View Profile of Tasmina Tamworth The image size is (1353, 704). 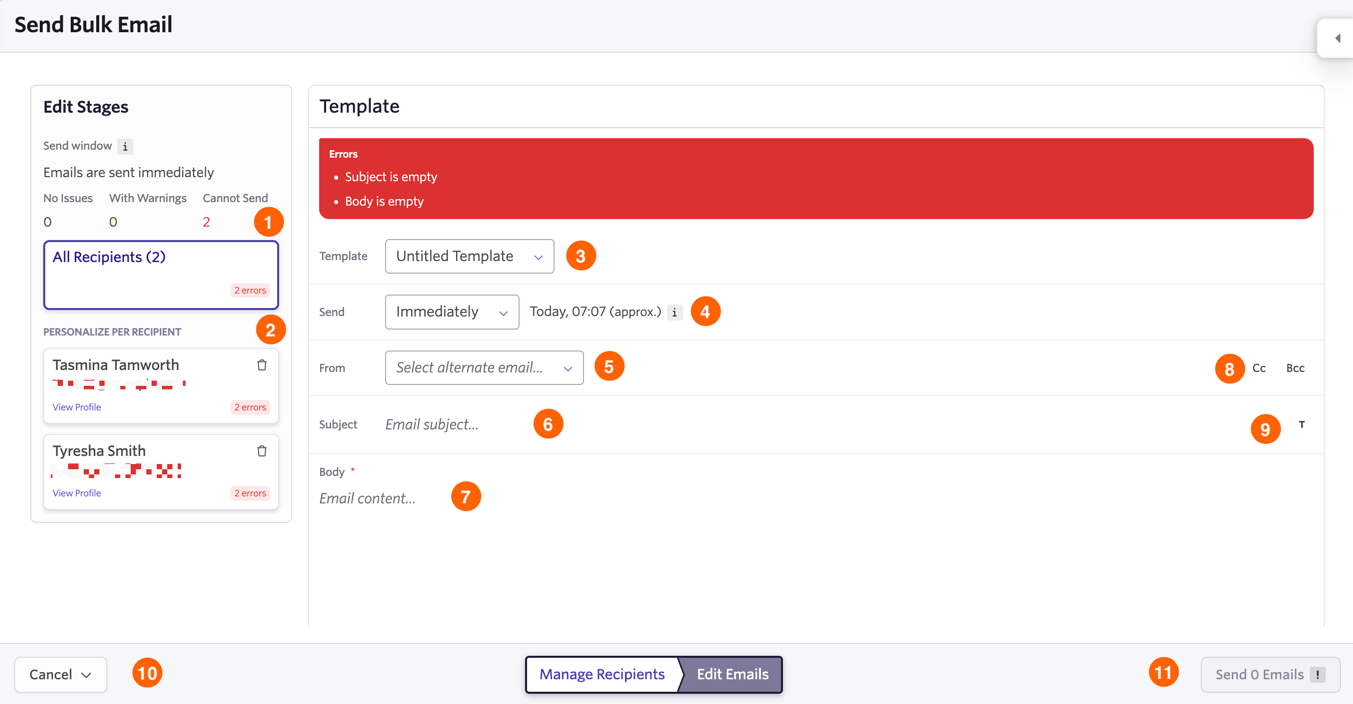[x=77, y=407]
